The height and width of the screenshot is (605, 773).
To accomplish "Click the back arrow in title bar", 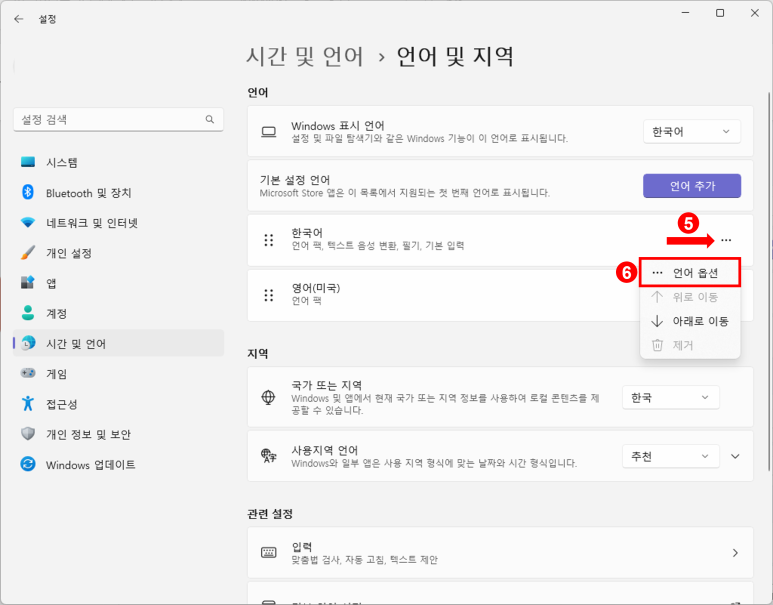I will [19, 19].
